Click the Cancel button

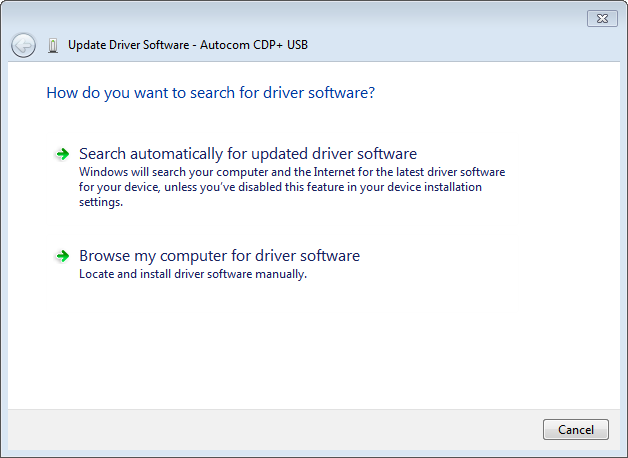[x=576, y=430]
